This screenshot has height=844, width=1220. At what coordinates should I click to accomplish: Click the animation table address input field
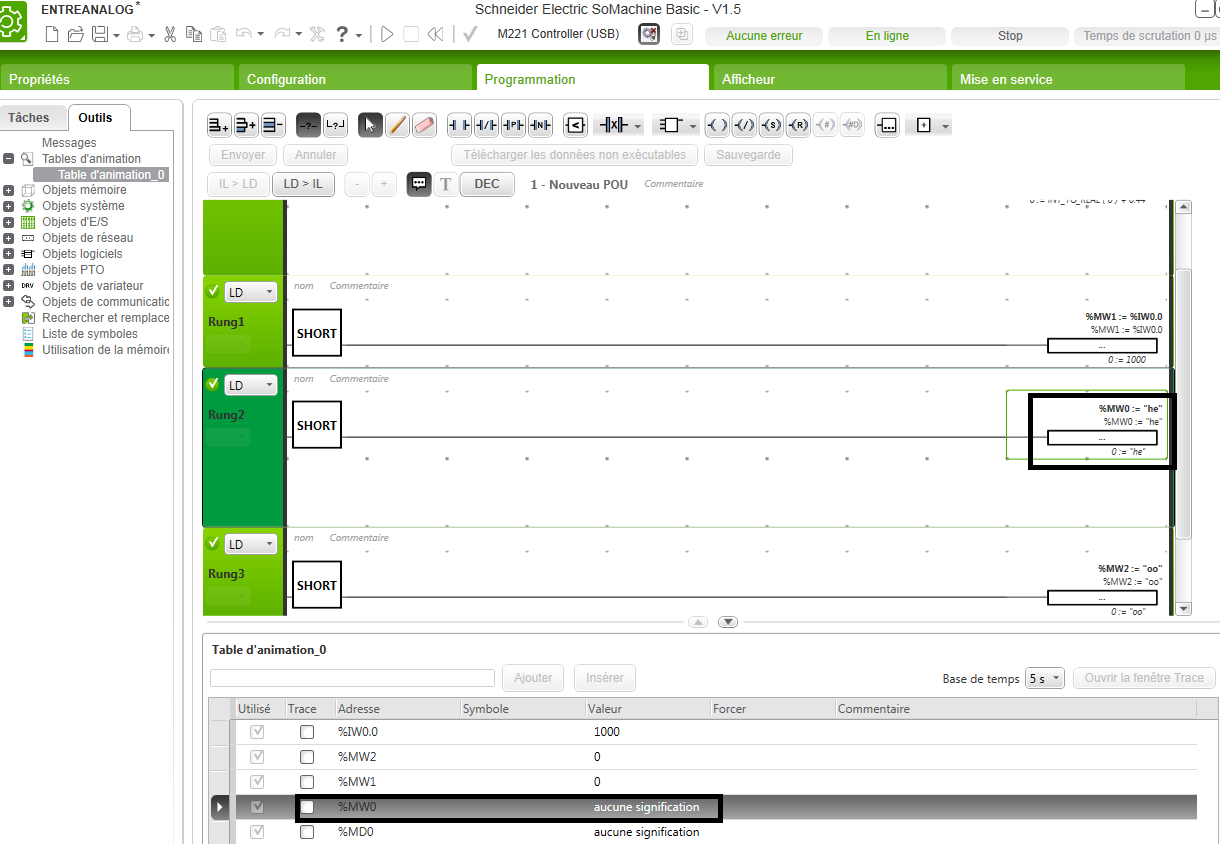[352, 678]
